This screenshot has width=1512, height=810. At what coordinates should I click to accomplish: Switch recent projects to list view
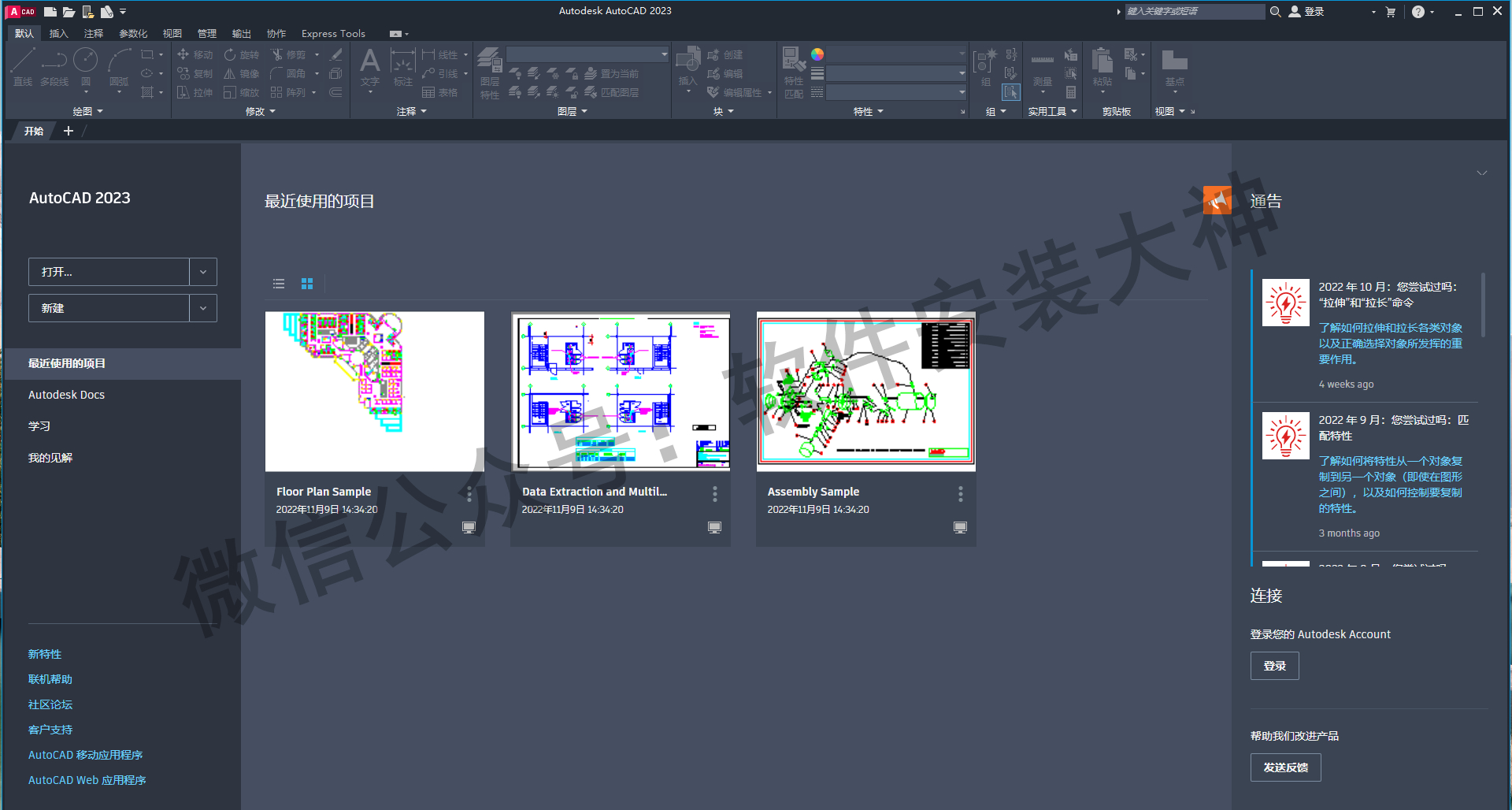click(279, 284)
